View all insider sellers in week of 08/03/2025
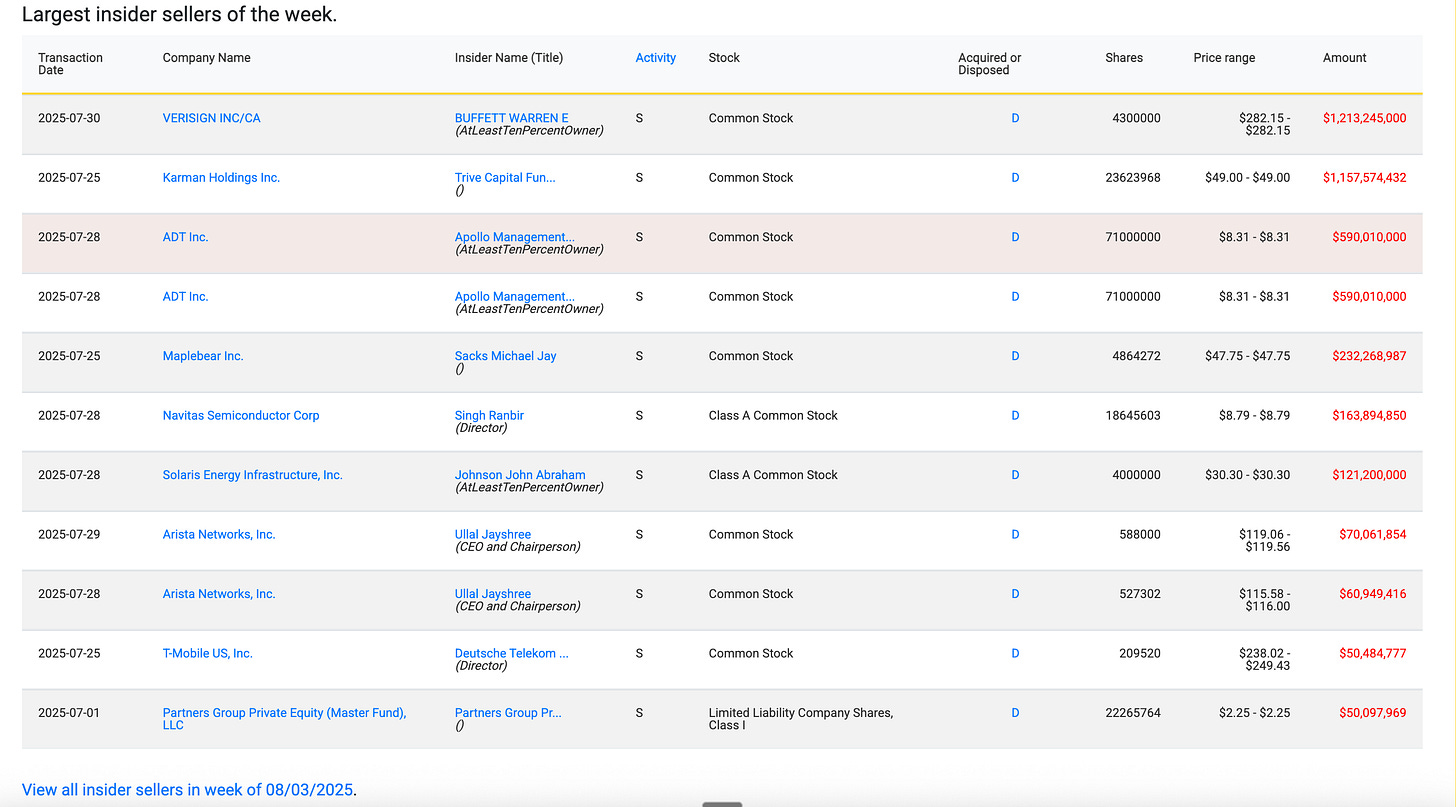 pyautogui.click(x=190, y=790)
